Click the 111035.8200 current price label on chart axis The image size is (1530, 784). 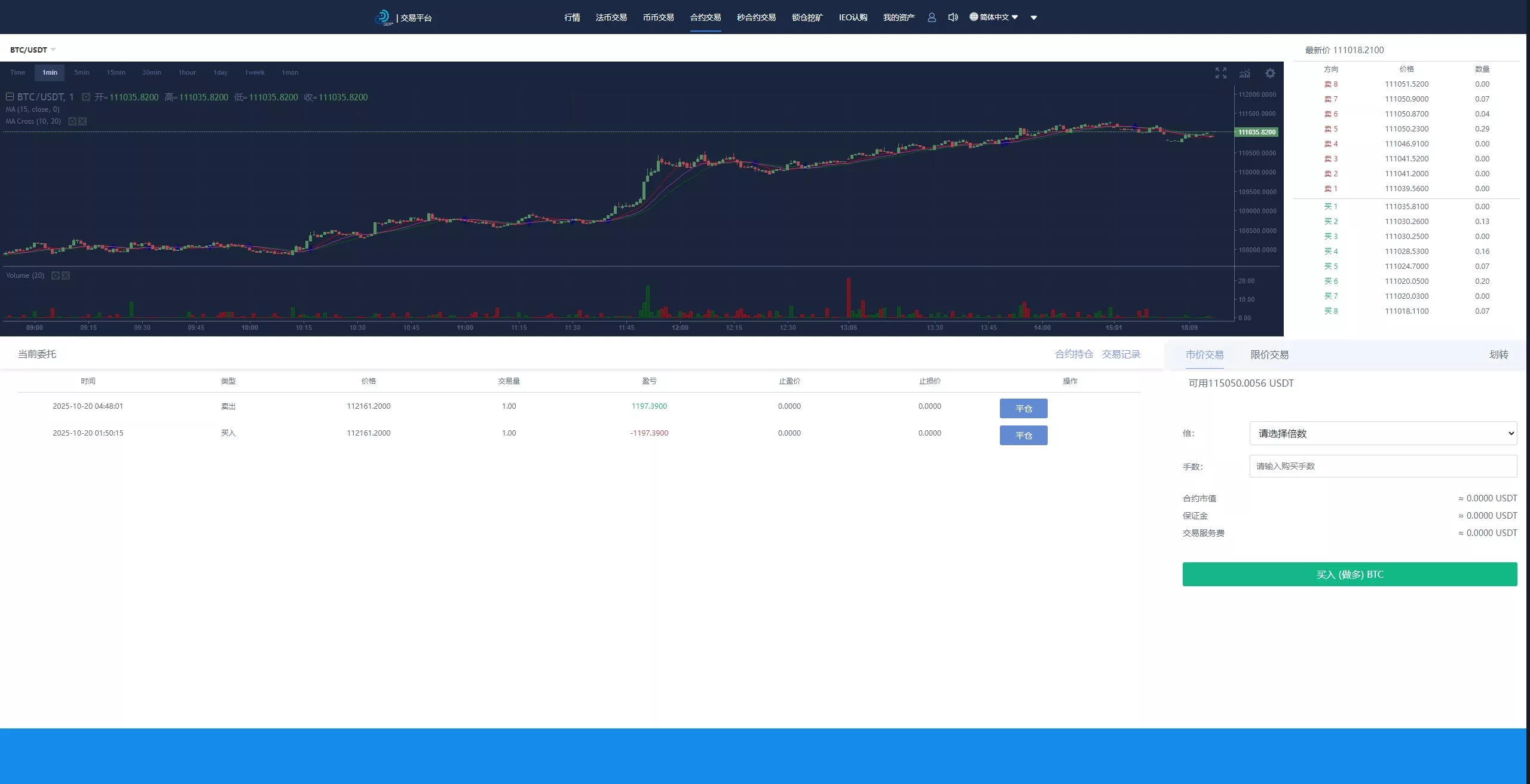1256,132
